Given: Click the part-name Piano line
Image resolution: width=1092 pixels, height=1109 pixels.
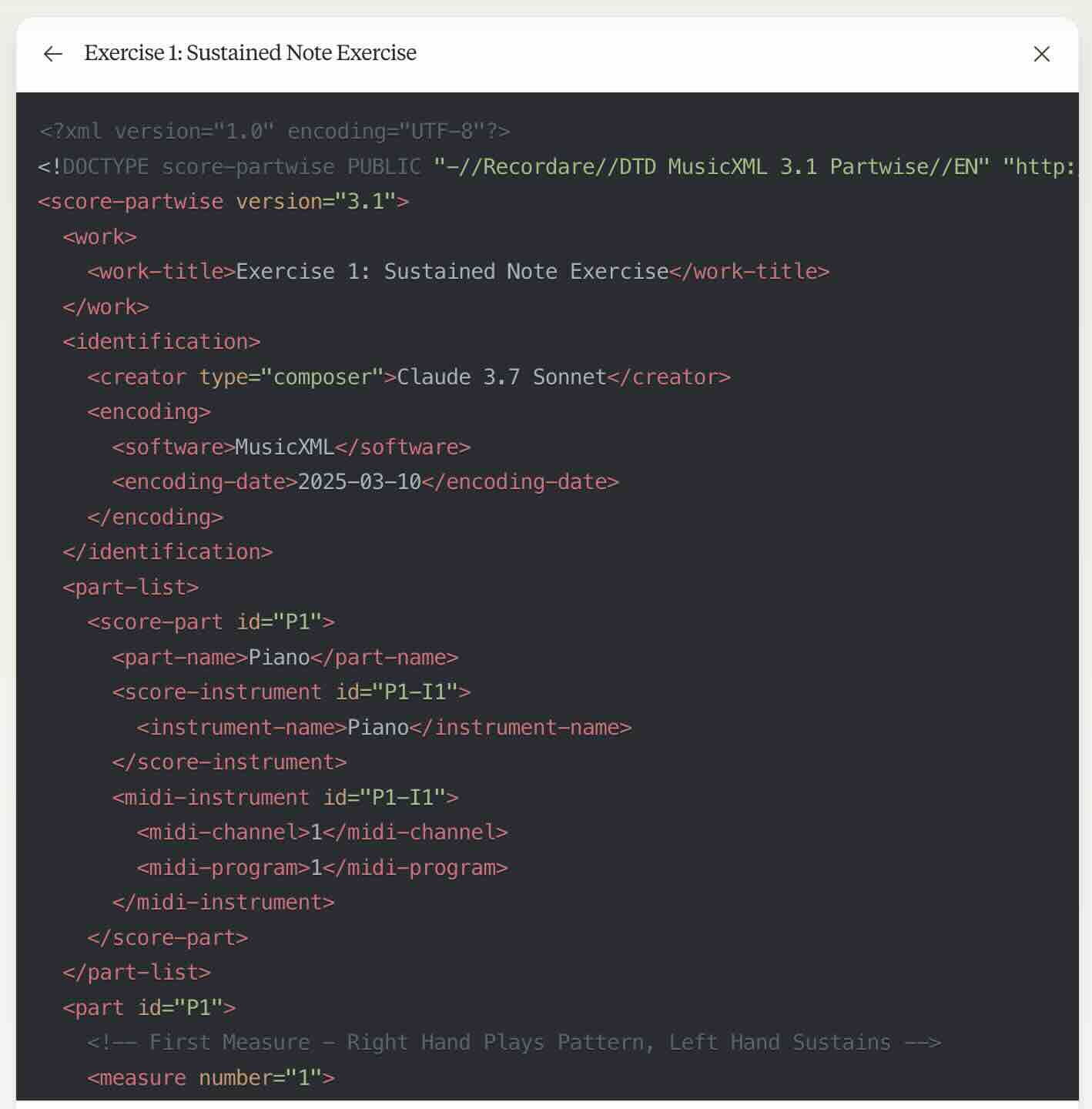Looking at the screenshot, I should 285,658.
